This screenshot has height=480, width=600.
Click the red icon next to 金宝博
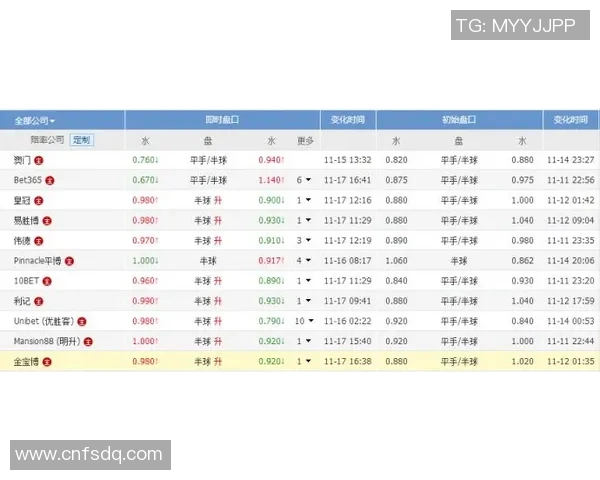(x=46, y=361)
